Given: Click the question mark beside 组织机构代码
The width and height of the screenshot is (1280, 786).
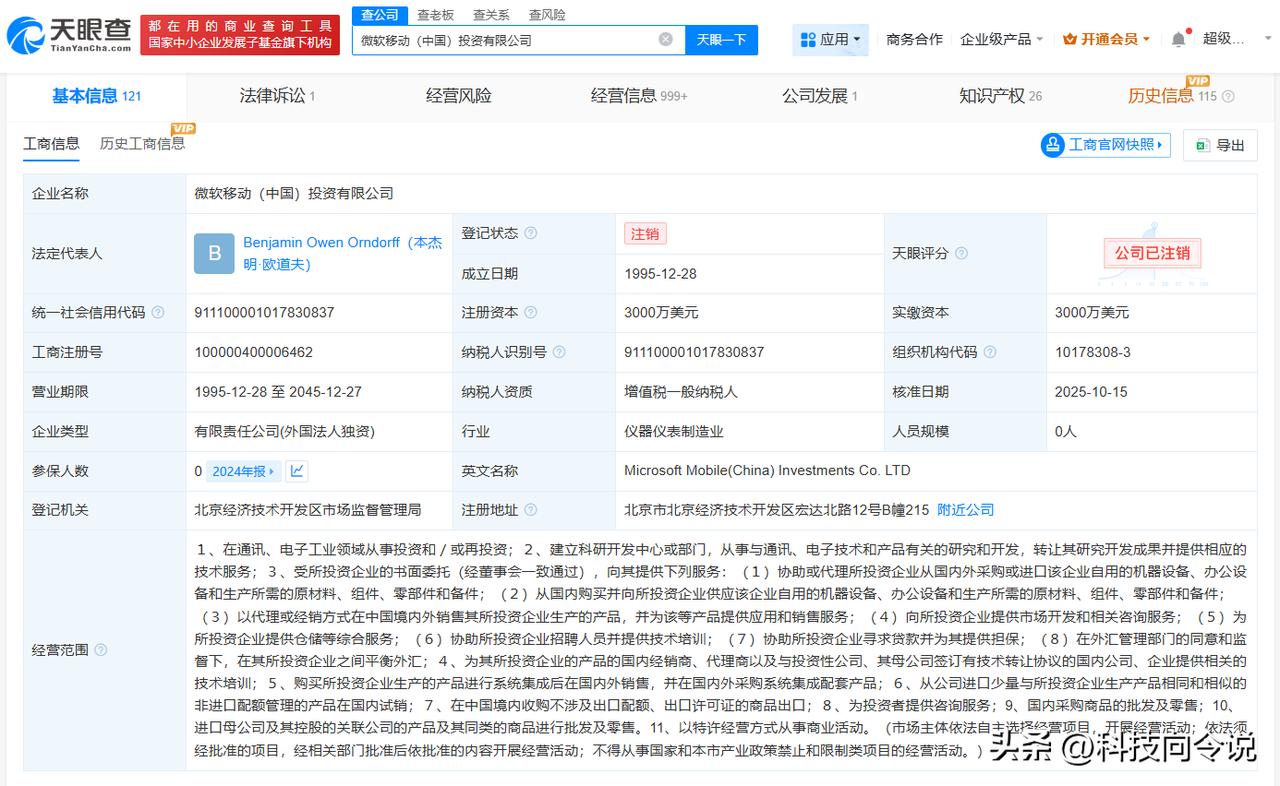Looking at the screenshot, I should (988, 352).
